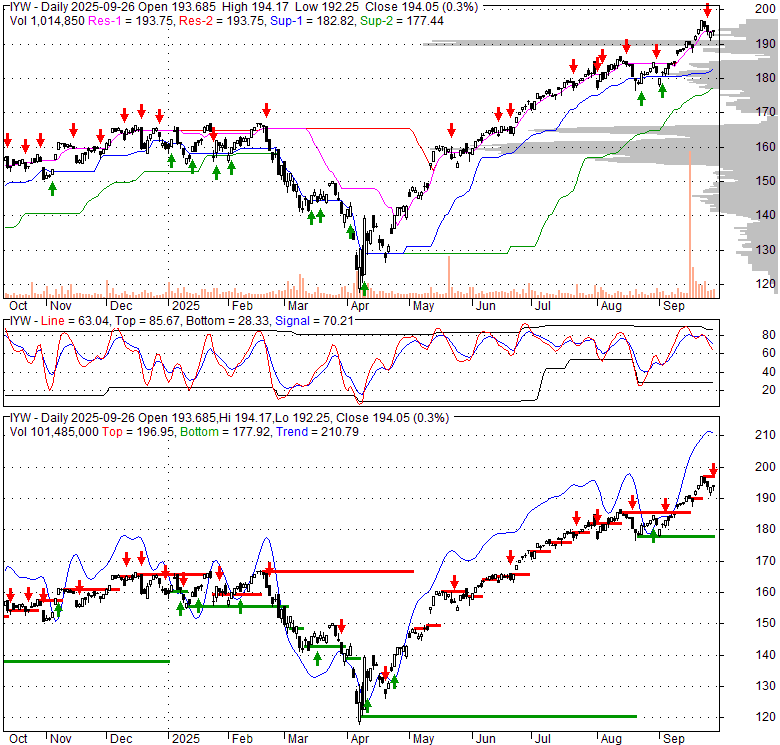Click the 120 price label on top chart axis
780x745 pixels.
click(765, 284)
